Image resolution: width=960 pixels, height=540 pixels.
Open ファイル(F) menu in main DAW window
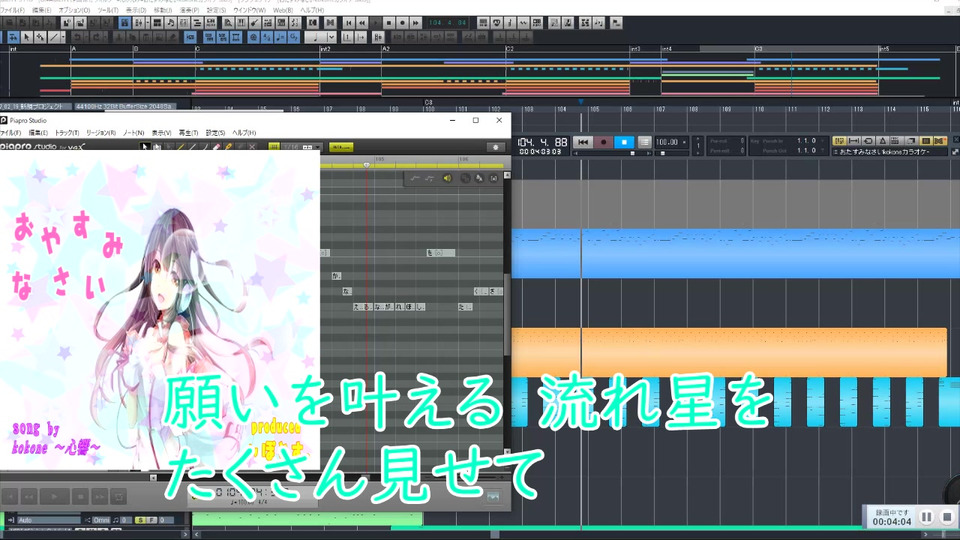12,10
